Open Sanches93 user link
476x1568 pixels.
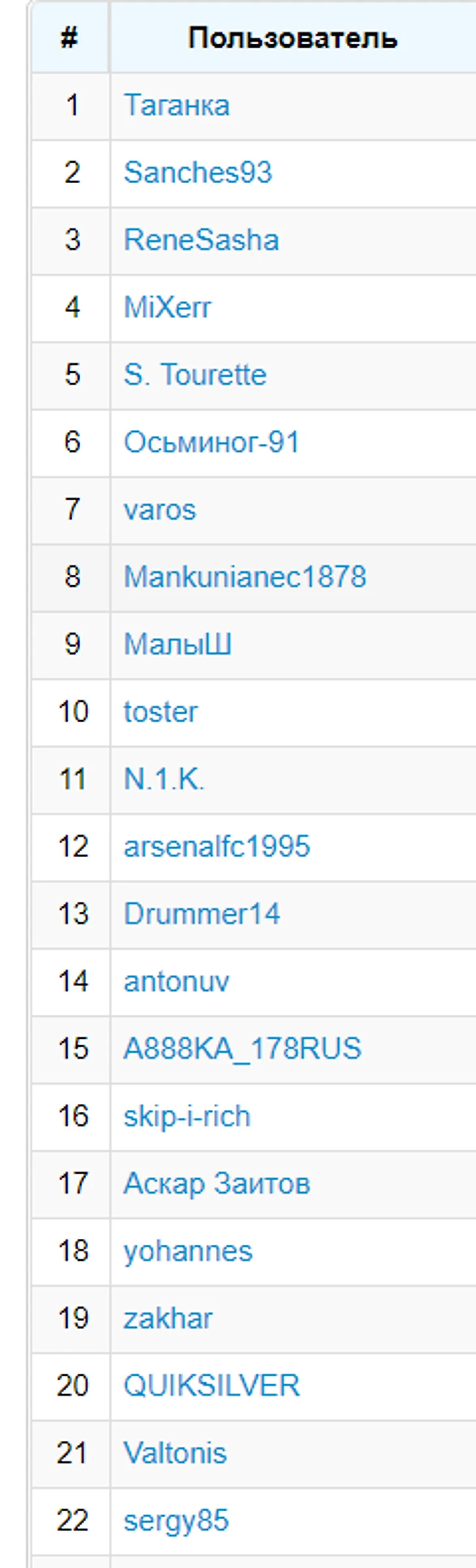click(x=198, y=173)
